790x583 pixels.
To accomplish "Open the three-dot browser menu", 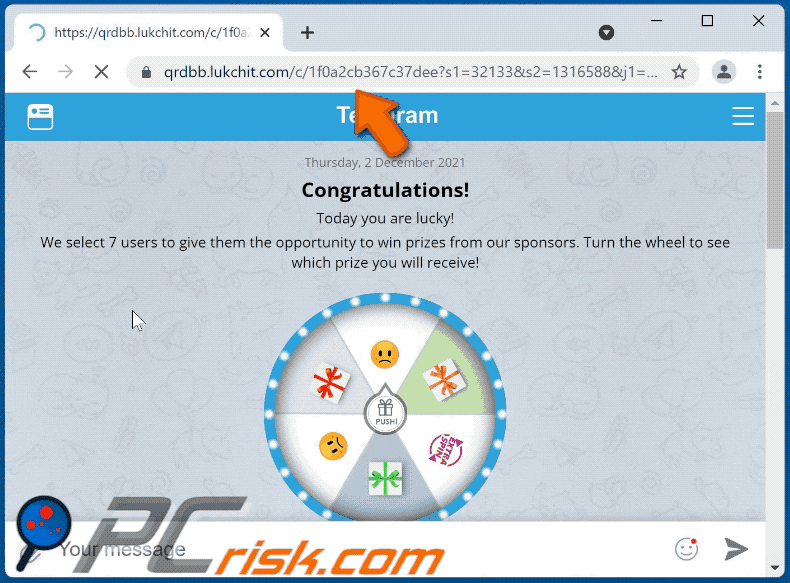I will click(759, 72).
